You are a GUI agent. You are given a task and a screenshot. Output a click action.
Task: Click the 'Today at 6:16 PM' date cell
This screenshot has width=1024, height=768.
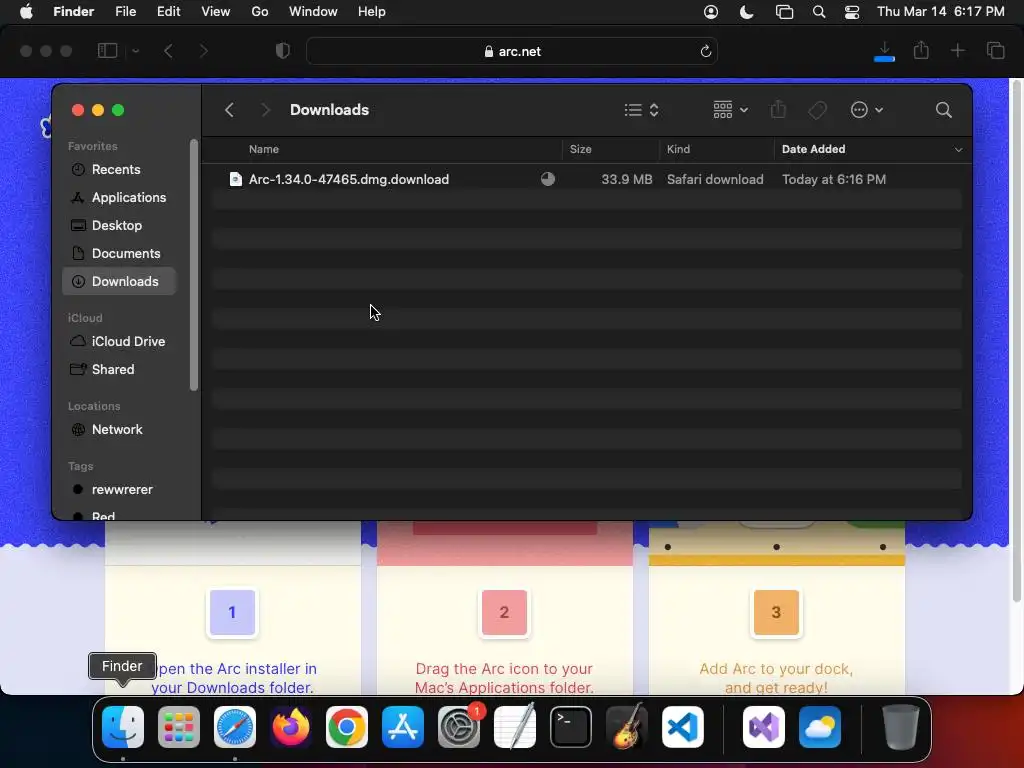point(833,179)
